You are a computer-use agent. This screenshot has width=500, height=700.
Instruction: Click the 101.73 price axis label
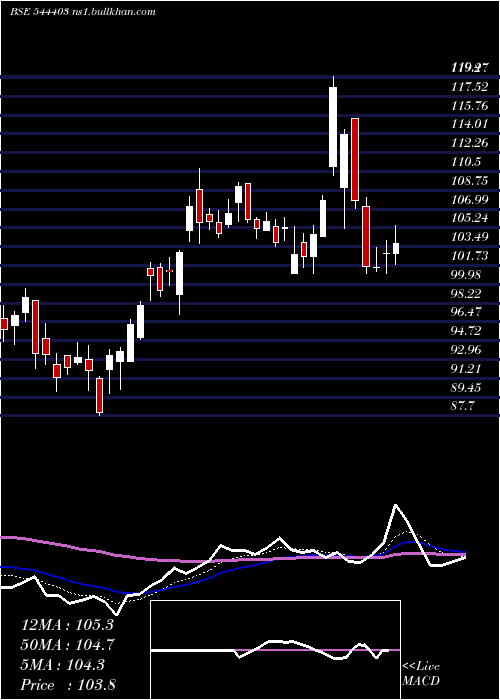pos(469,256)
